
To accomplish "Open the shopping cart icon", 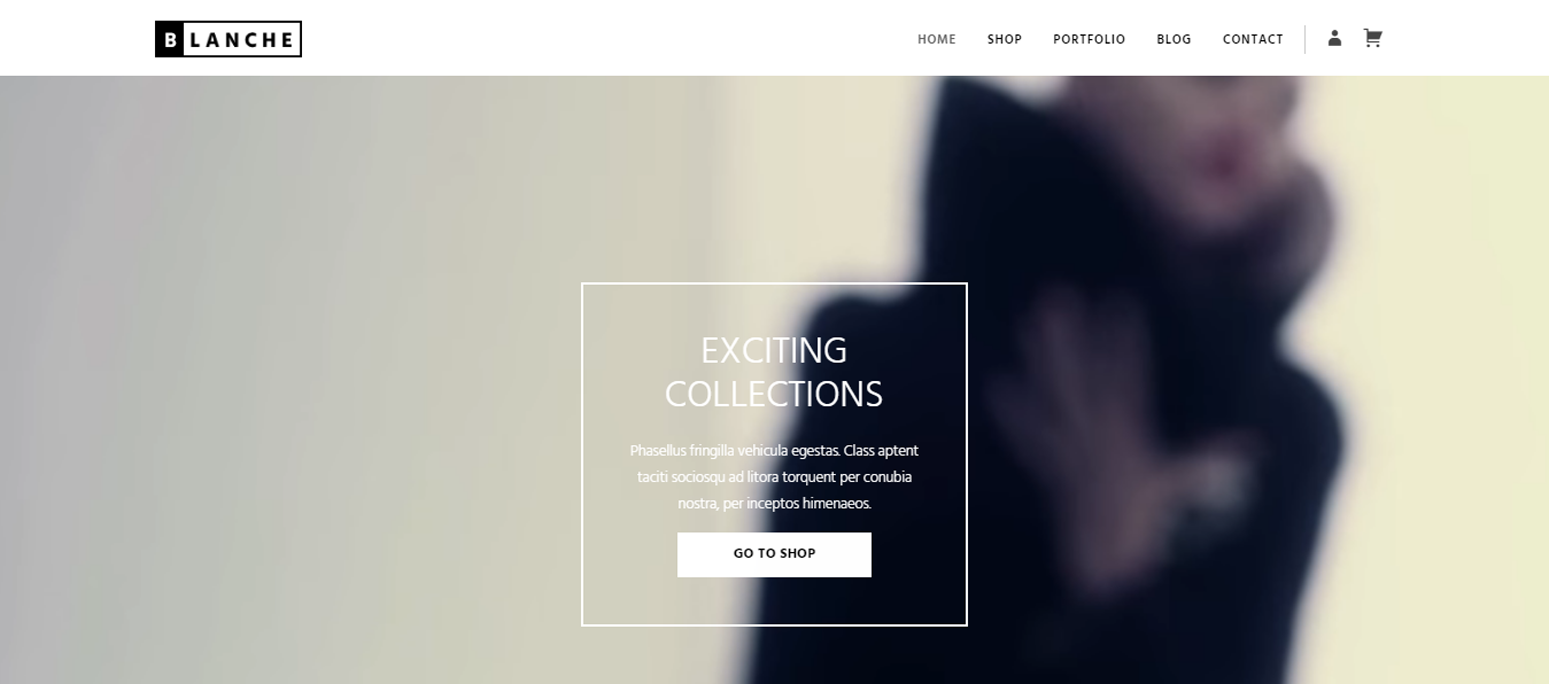I will click(x=1373, y=38).
